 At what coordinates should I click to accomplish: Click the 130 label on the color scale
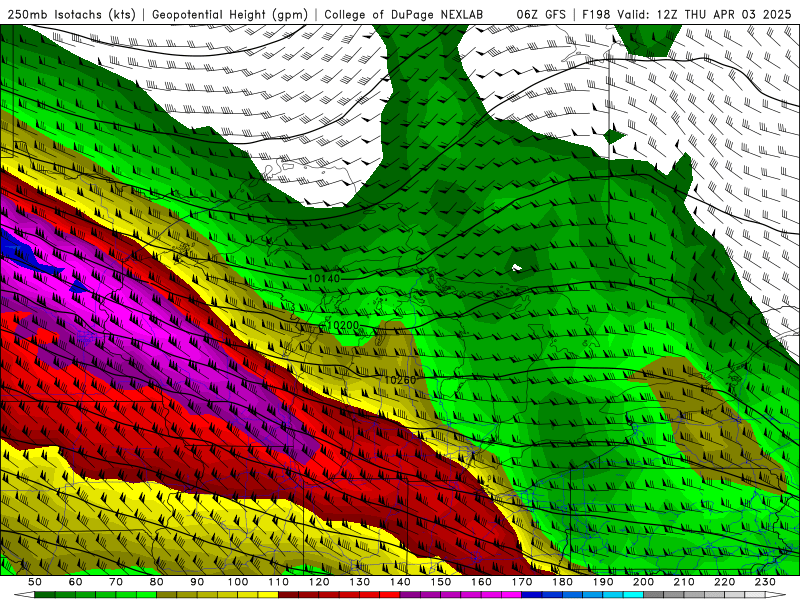click(x=360, y=582)
